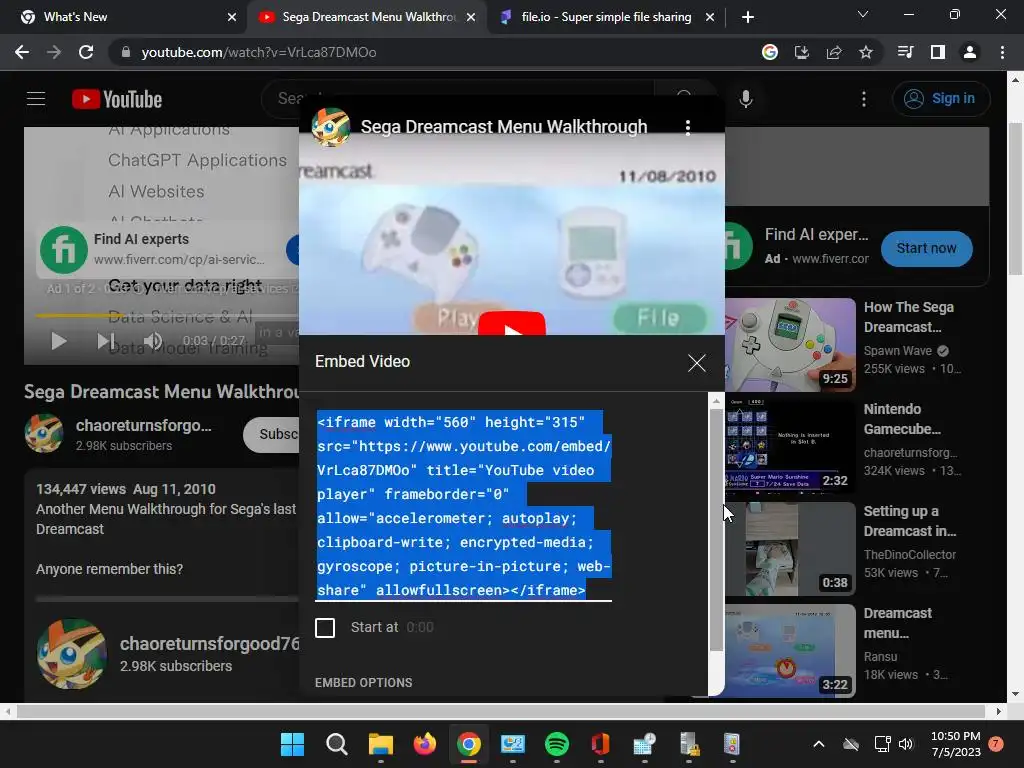Open tab search dropdown arrow

[x=863, y=14]
